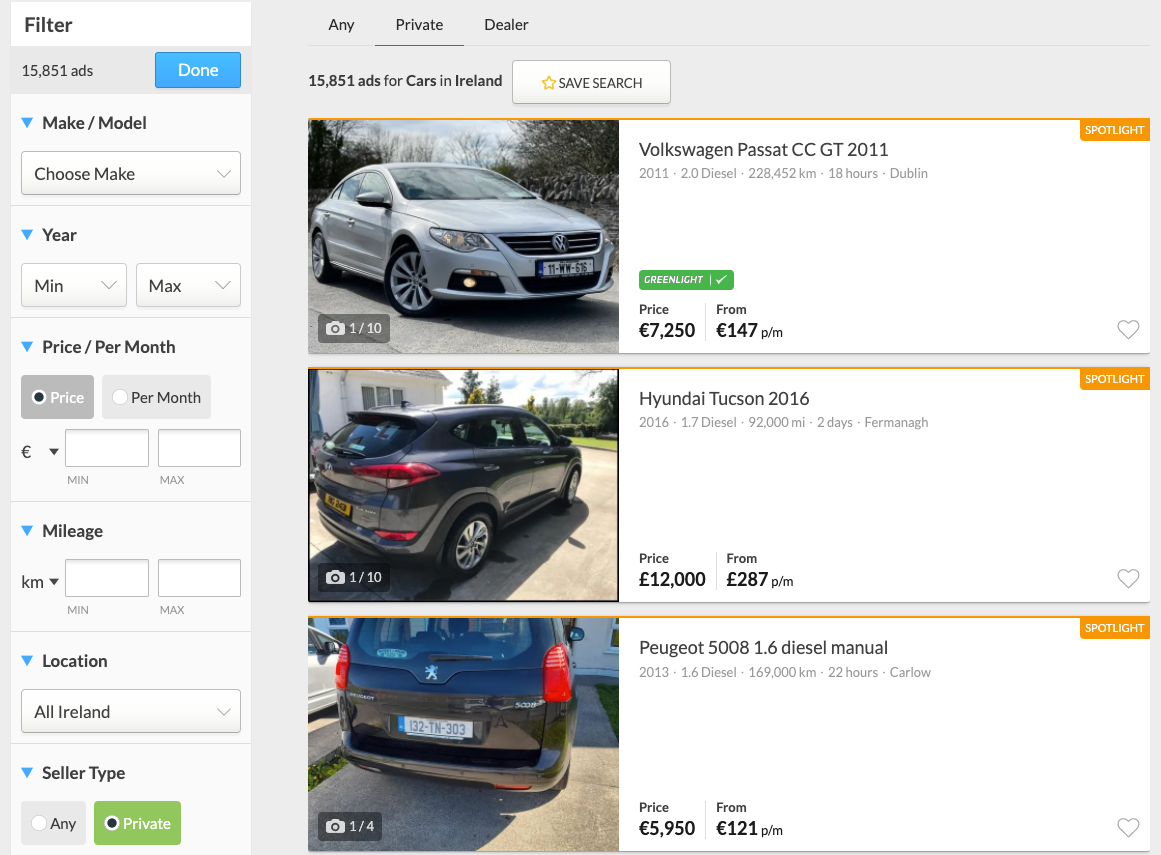Favorite the Hyundai Tucson 2016 heart icon
1161x855 pixels.
pos(1128,578)
